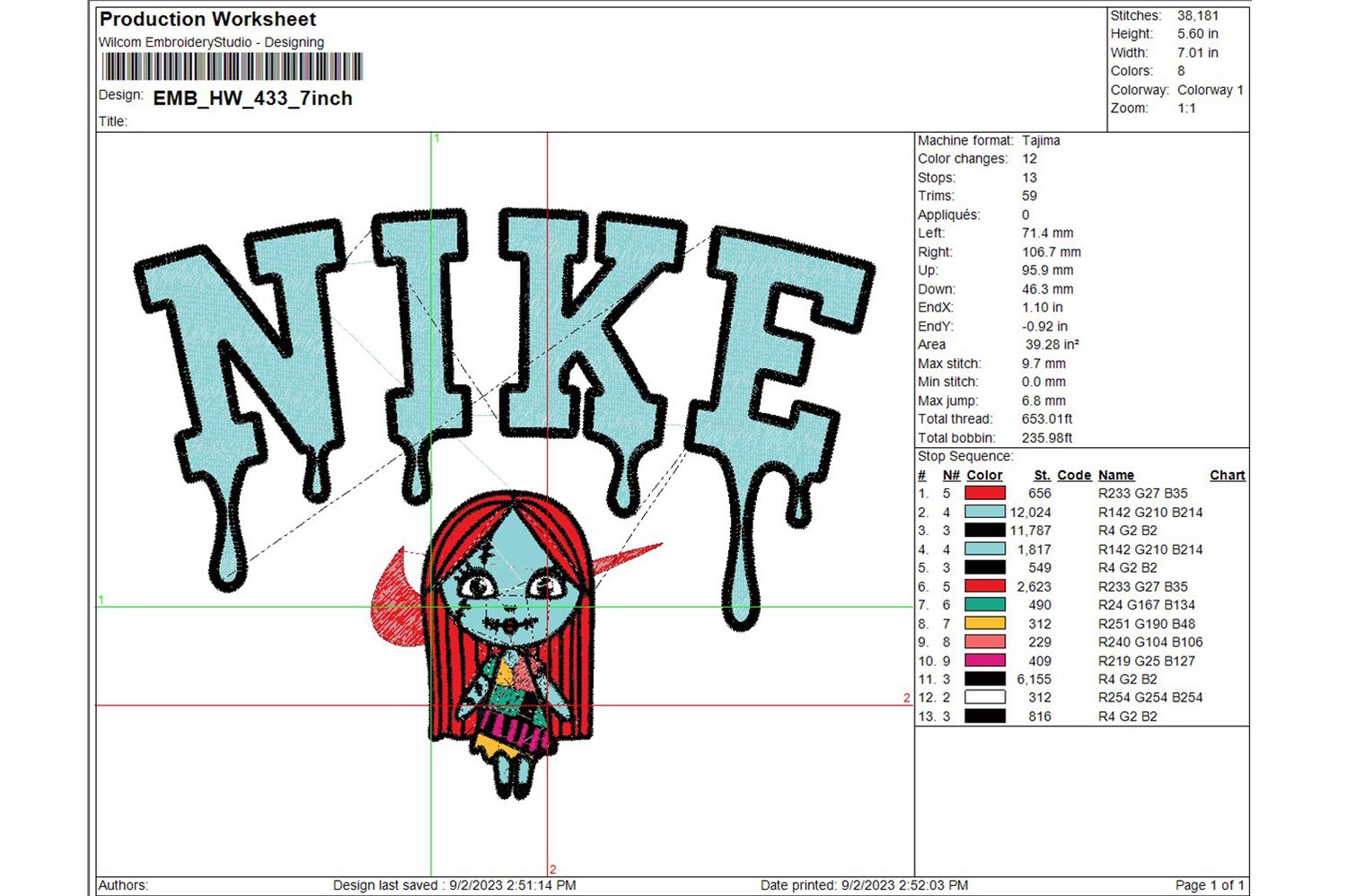Select the name 'R240 G104 B106'

[1150, 642]
